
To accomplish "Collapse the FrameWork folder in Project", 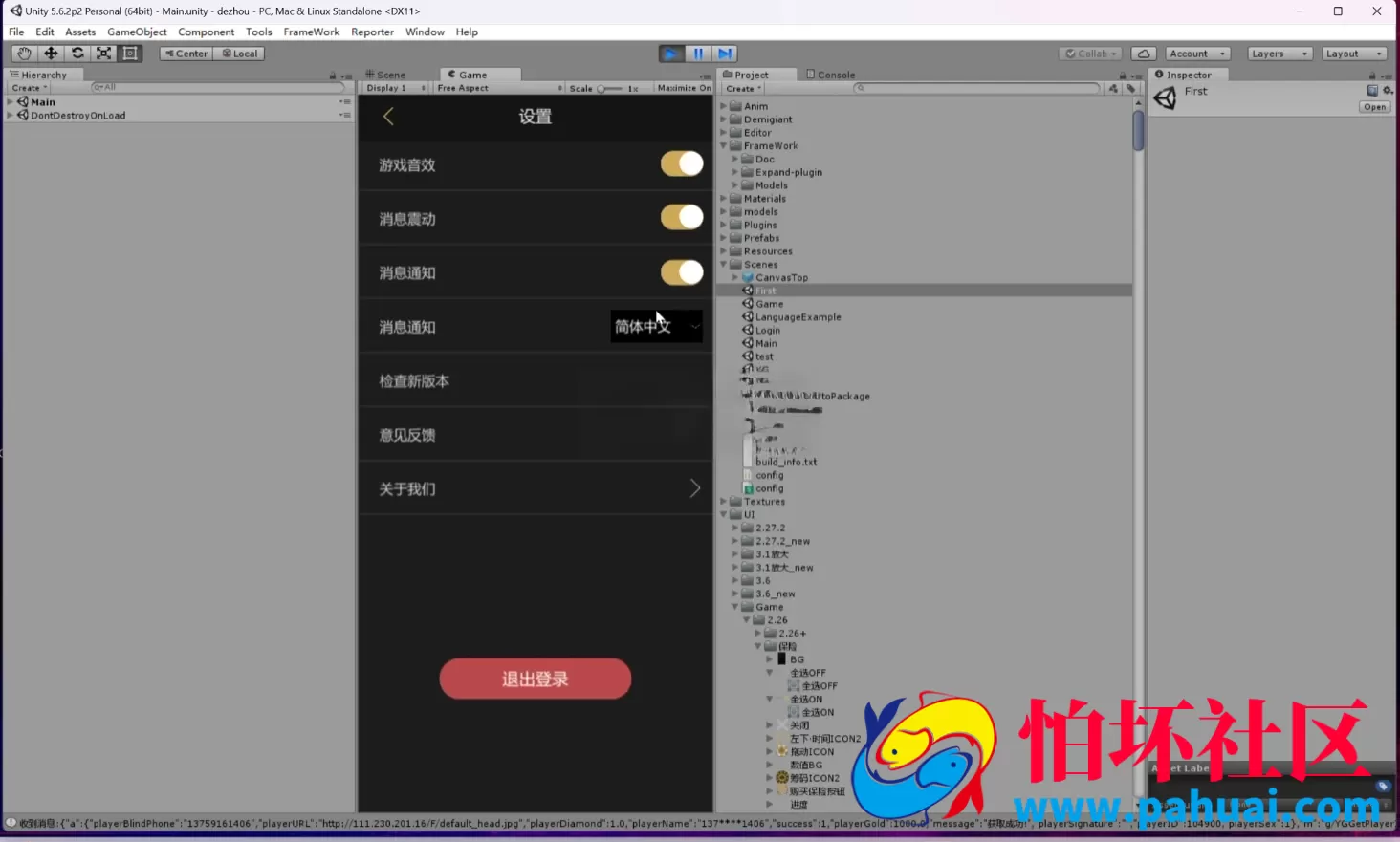I will (x=724, y=146).
